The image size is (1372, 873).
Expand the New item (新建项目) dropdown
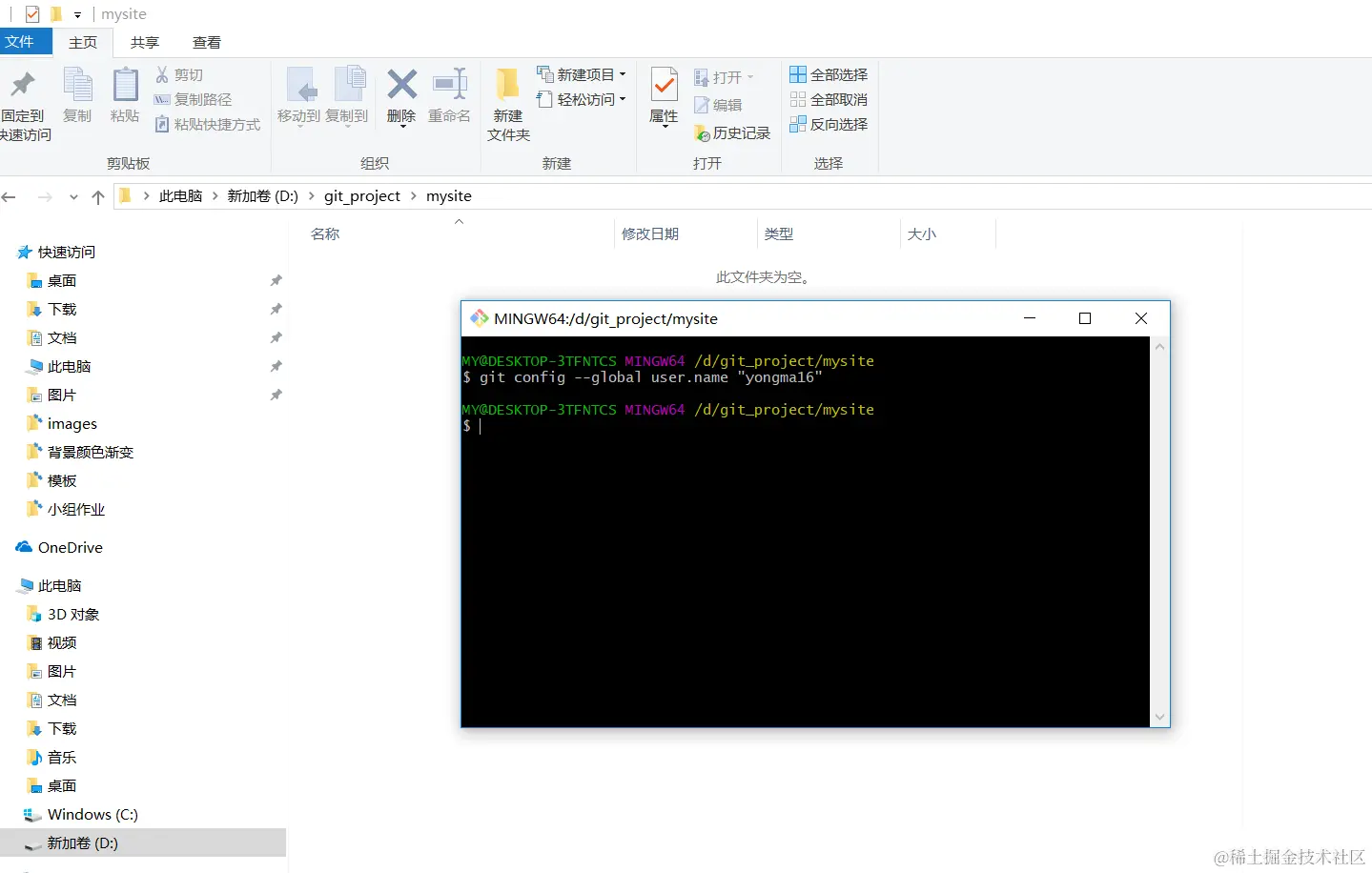[623, 74]
